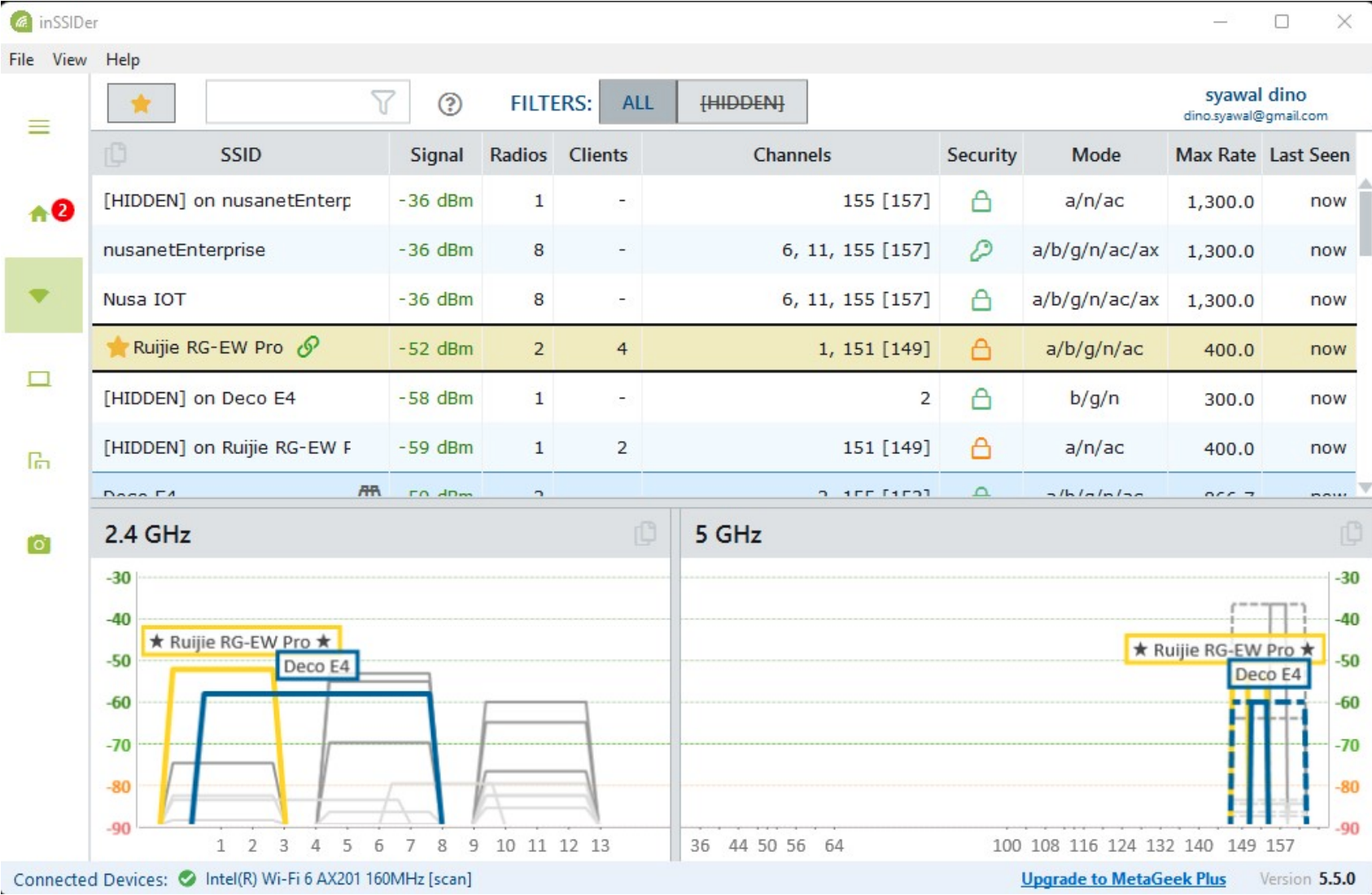The height and width of the screenshot is (895, 1372).
Task: Sort by Radios column header
Action: 518,155
